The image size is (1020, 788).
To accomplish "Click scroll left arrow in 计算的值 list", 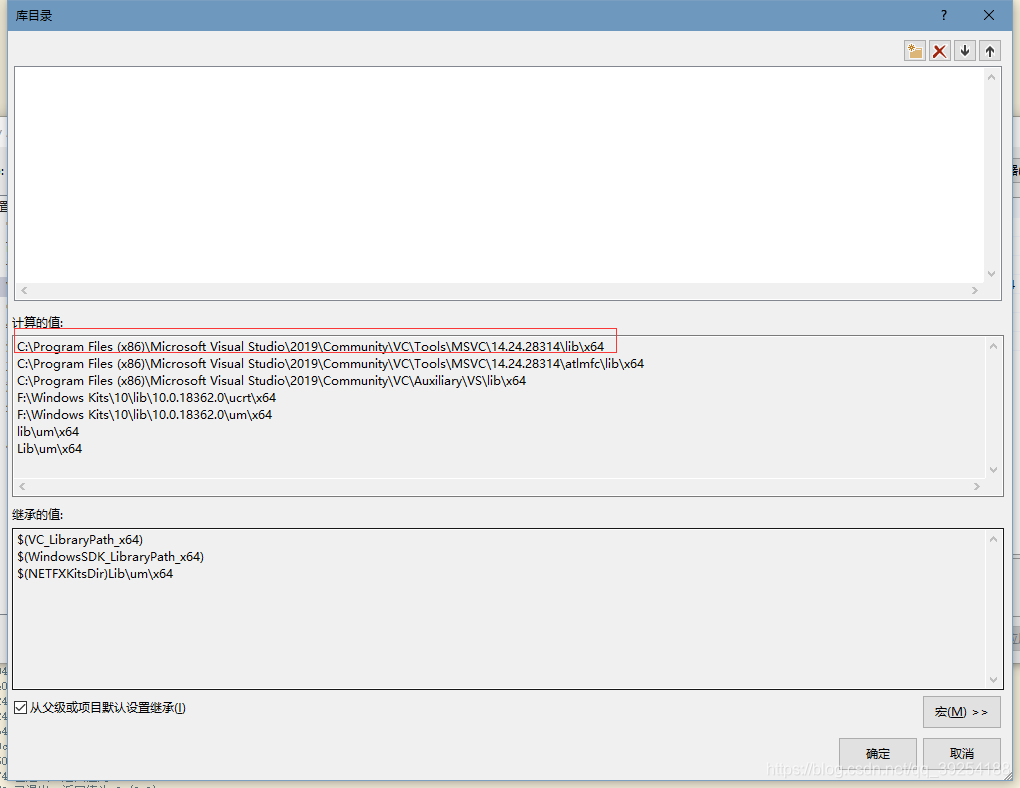I will pos(22,486).
